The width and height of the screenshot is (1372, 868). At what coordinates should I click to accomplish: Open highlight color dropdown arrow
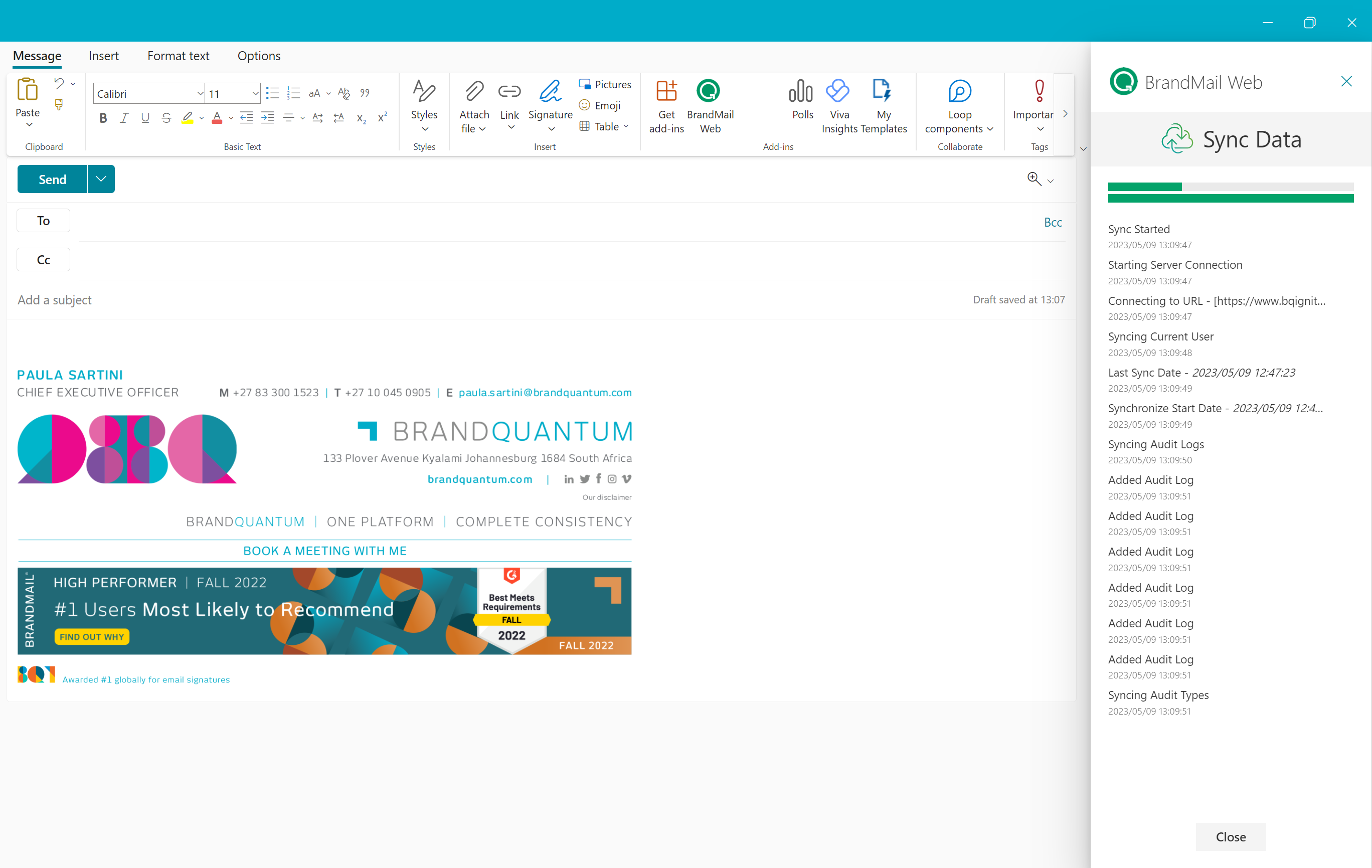201,118
